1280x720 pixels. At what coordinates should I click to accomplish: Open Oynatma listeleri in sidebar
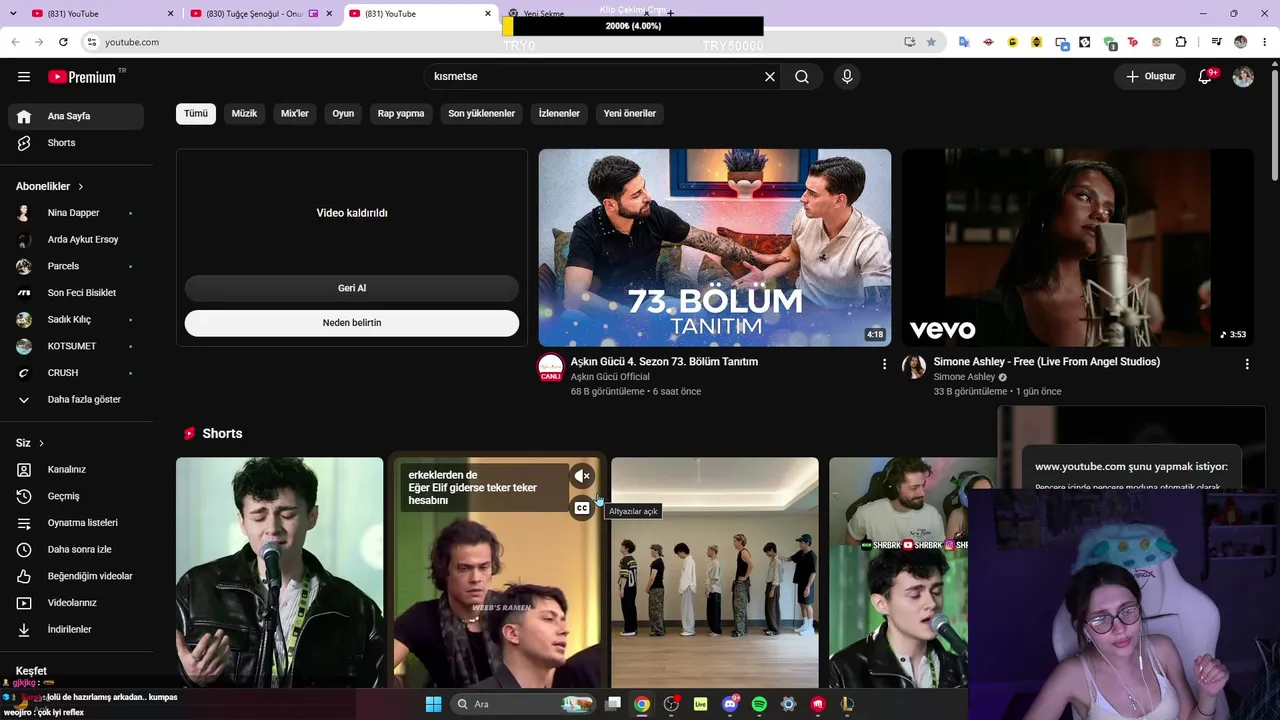(76, 523)
